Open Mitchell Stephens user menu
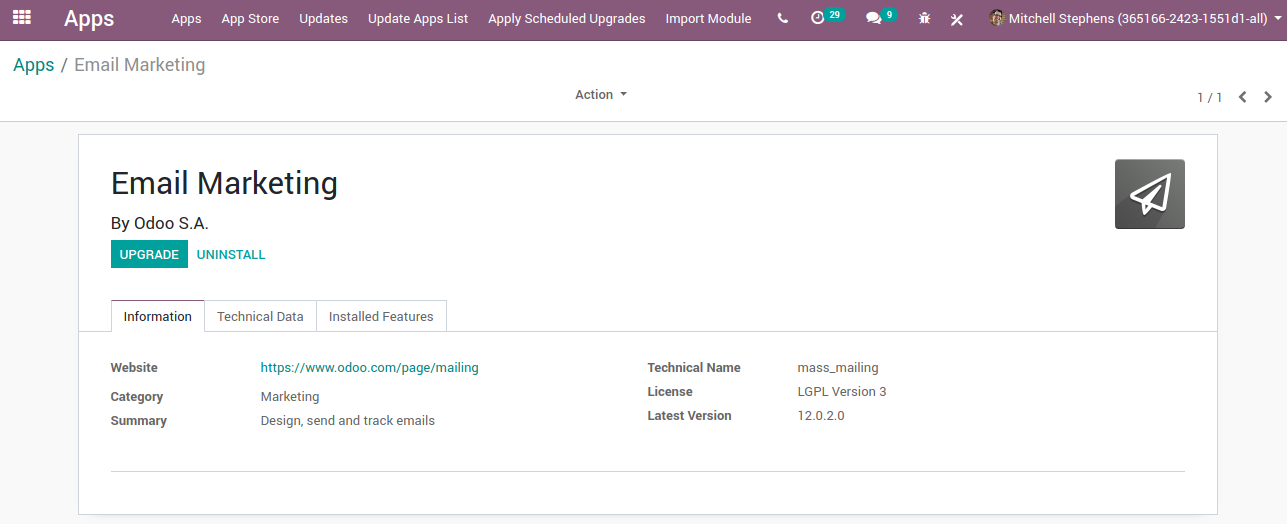This screenshot has width=1287, height=524. pyautogui.click(x=1130, y=19)
